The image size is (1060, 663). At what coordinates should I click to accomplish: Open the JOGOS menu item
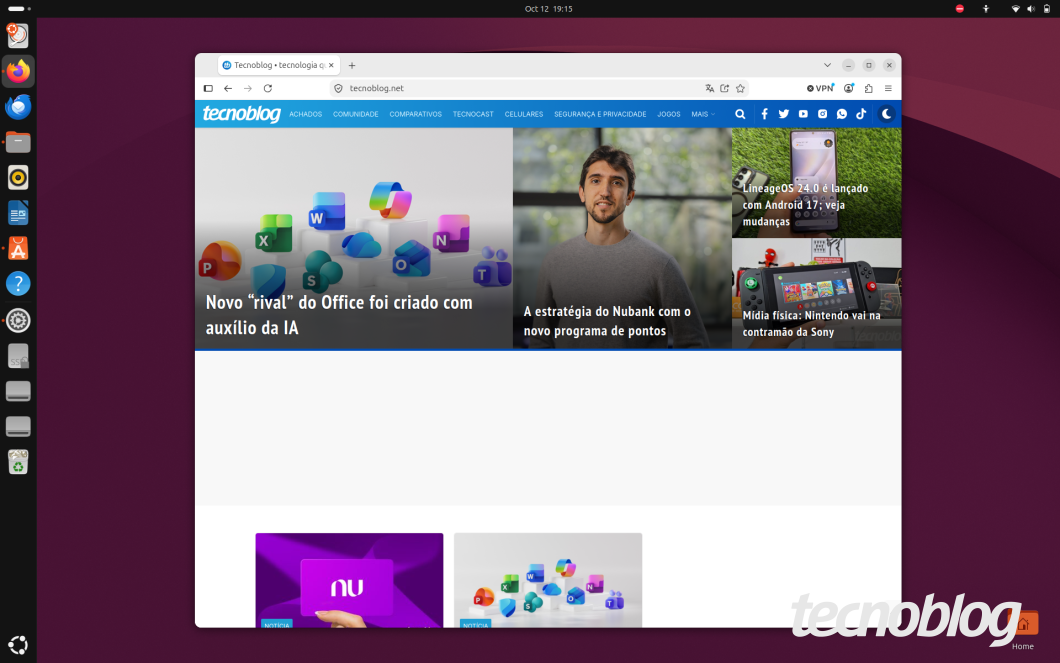tap(669, 114)
